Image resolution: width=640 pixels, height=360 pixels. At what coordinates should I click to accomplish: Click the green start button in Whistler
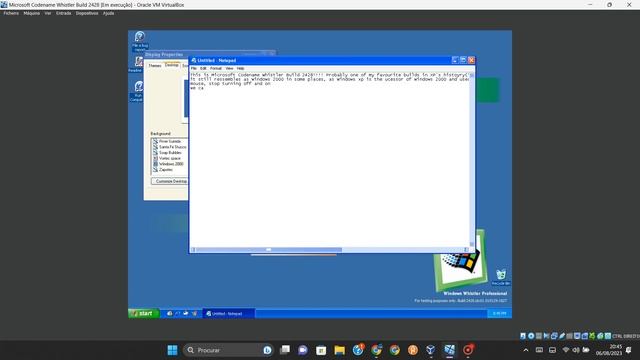143,313
